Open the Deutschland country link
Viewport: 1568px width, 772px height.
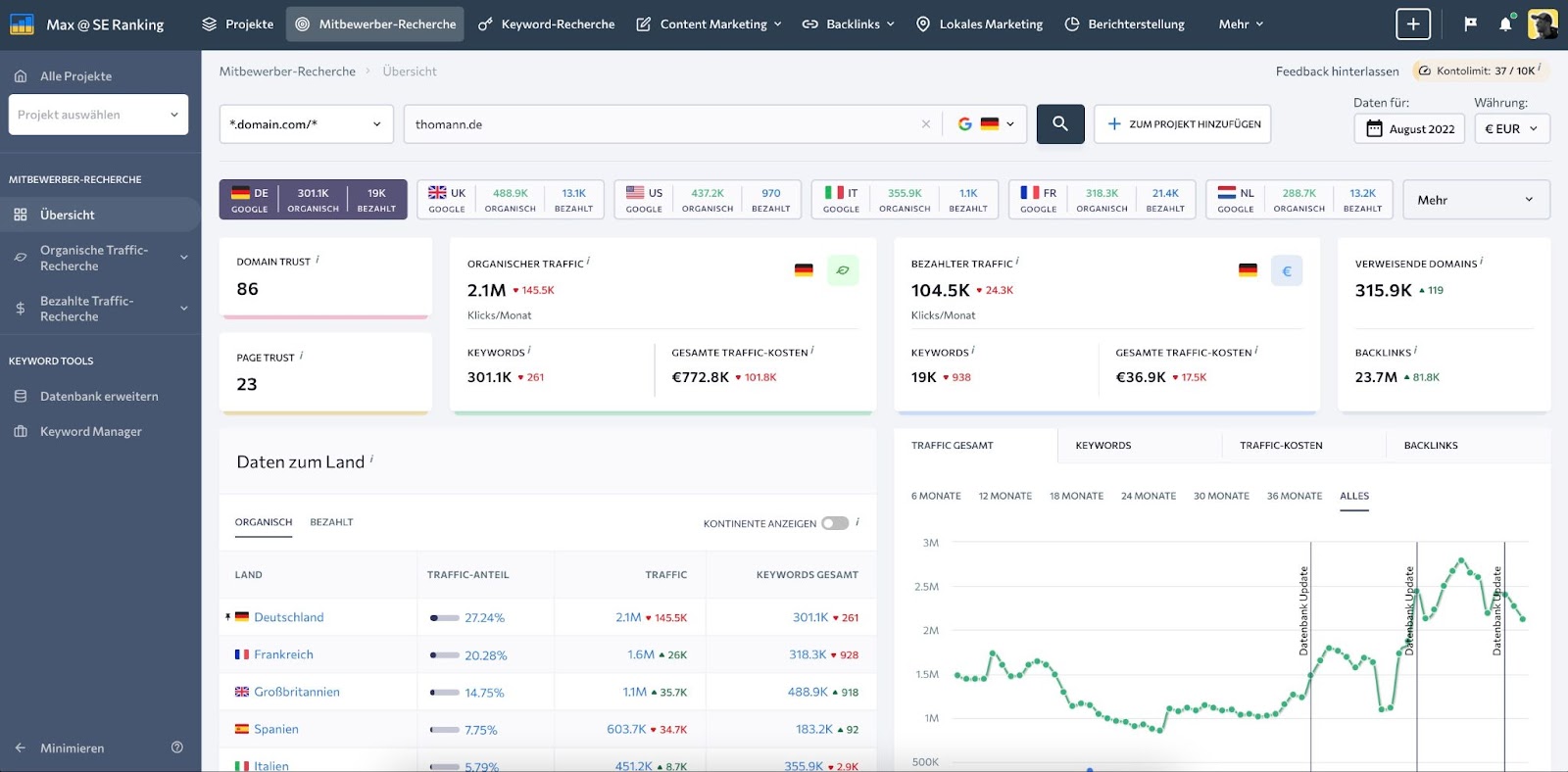click(288, 617)
